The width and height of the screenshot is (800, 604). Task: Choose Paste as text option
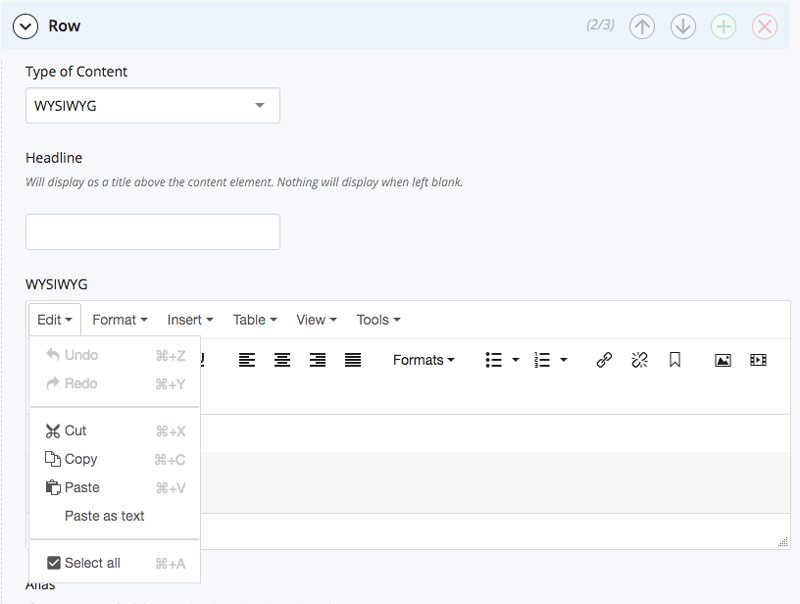coord(115,516)
